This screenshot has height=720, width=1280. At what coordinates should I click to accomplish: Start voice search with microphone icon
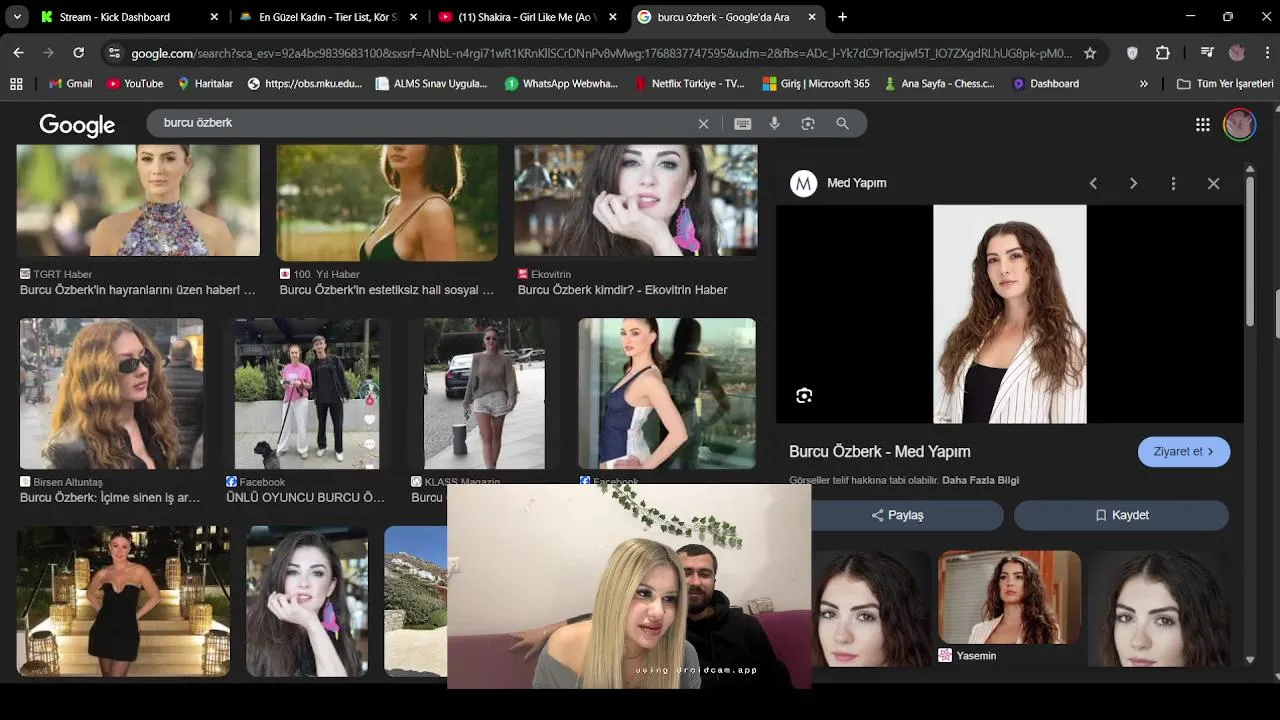(x=774, y=124)
